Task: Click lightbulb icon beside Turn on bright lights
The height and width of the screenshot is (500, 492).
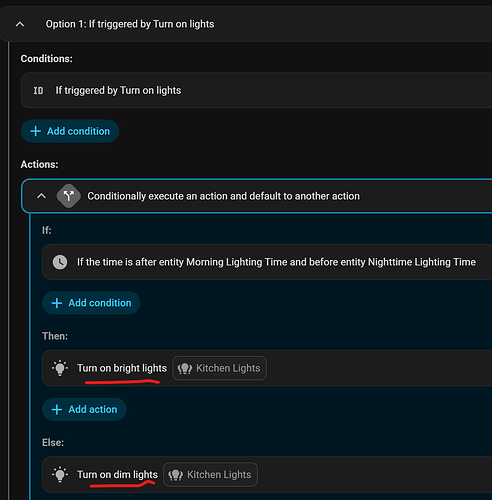Action: tap(60, 368)
